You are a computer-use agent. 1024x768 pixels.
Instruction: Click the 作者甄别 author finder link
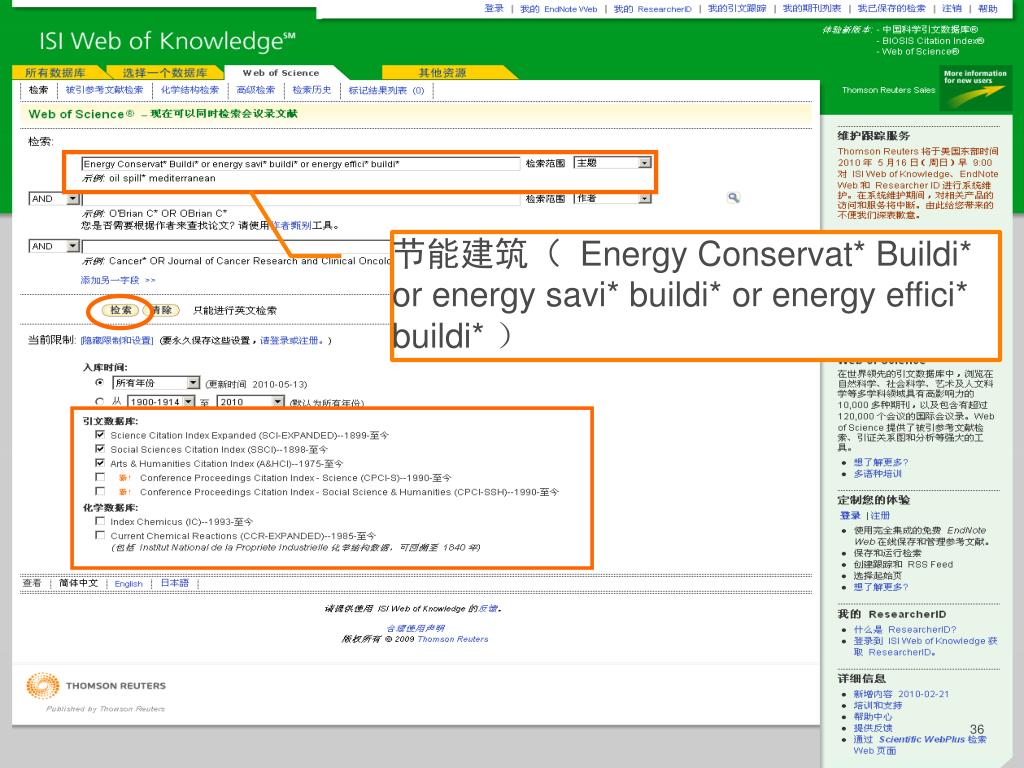tap(291, 225)
